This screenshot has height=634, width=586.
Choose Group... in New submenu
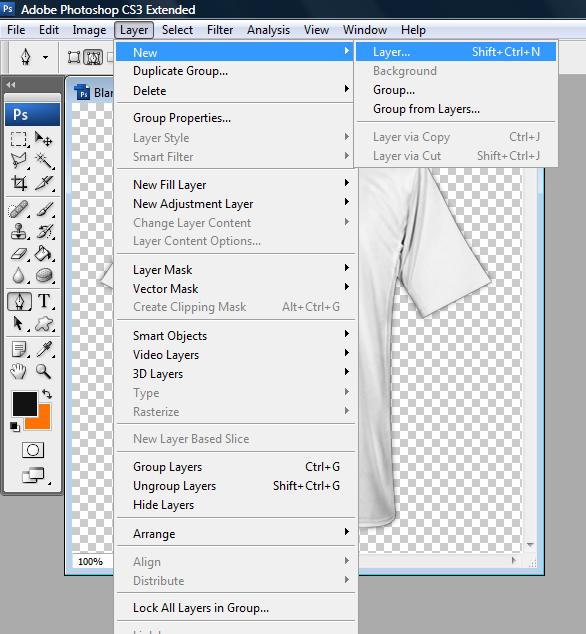(456, 90)
